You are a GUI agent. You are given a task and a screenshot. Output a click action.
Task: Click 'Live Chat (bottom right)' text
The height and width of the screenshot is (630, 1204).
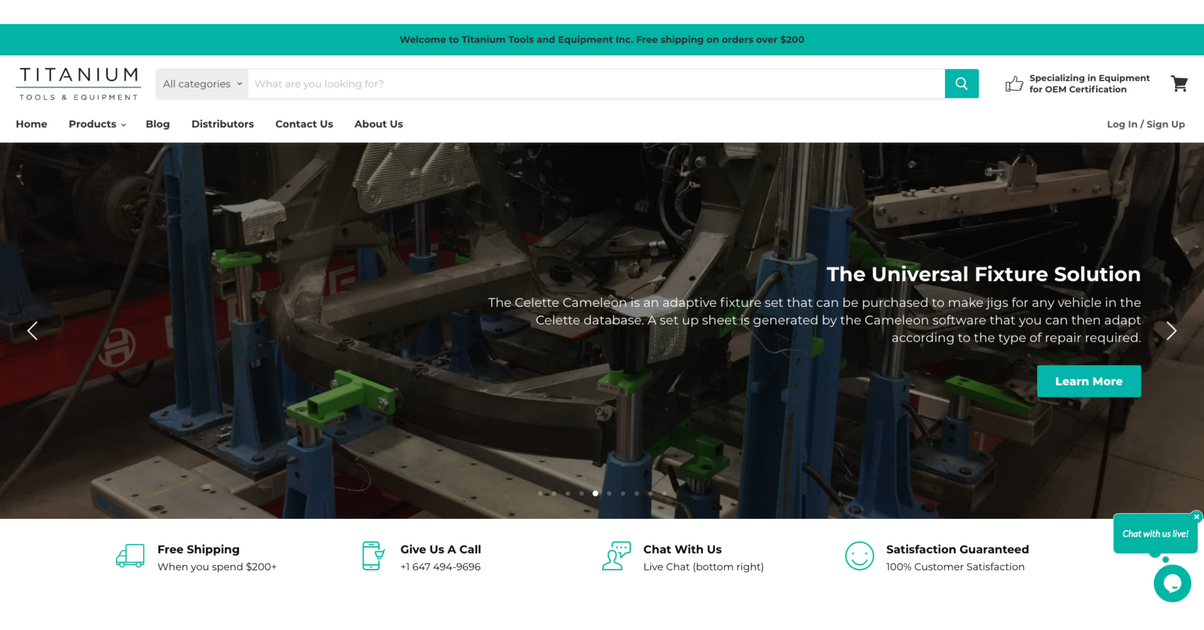(x=703, y=567)
